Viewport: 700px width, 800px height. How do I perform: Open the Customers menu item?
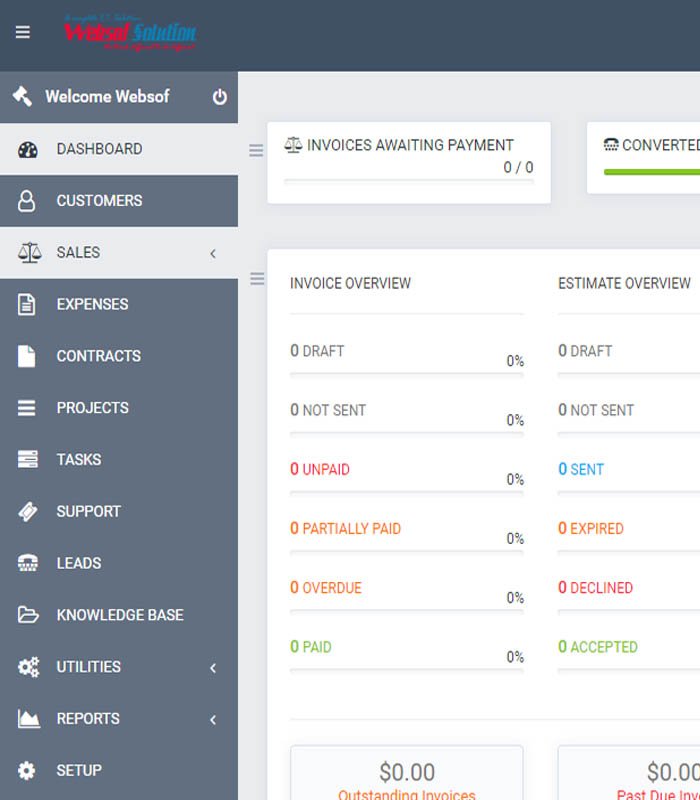tap(119, 201)
